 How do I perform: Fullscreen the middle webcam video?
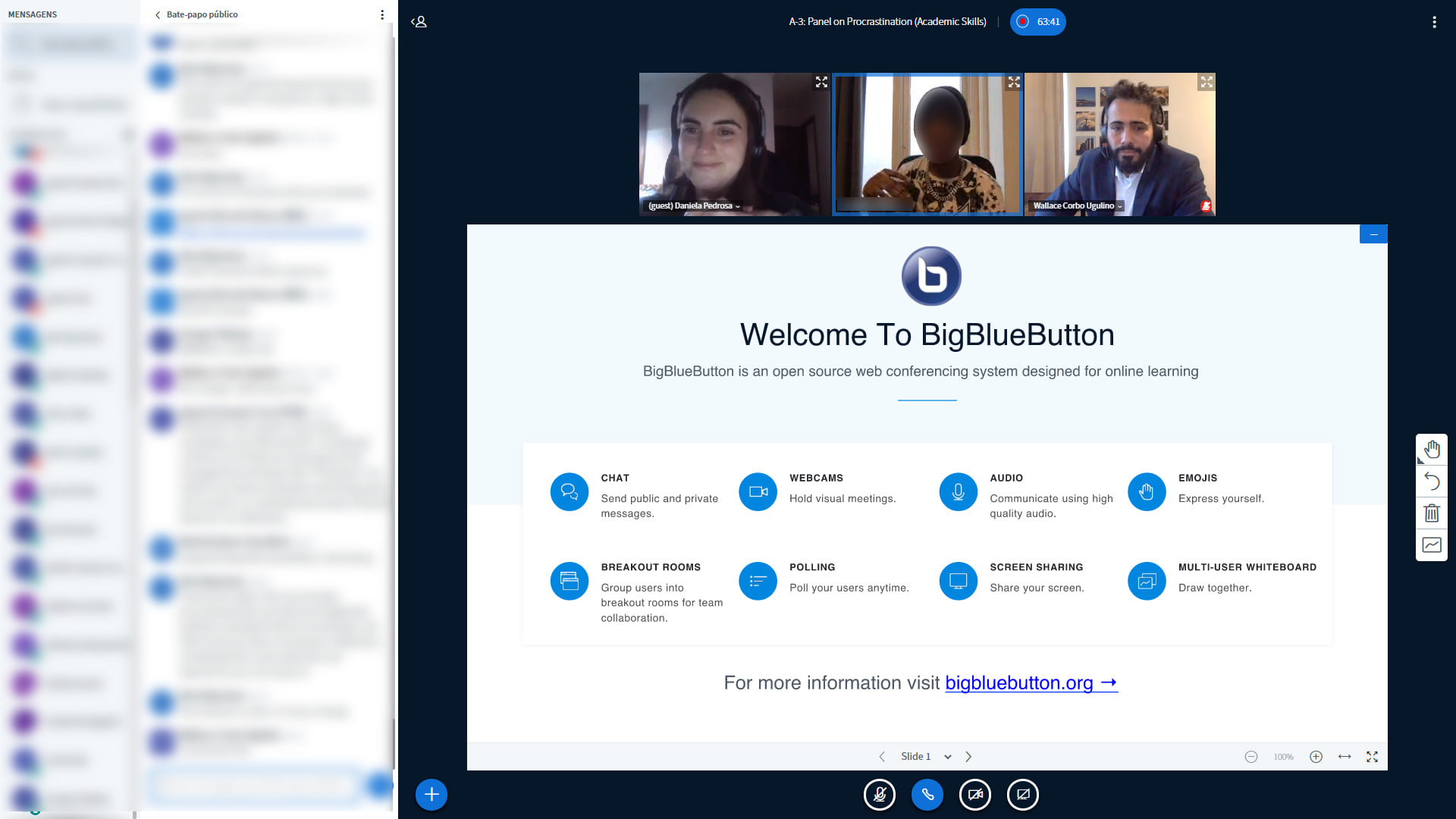tap(1014, 82)
